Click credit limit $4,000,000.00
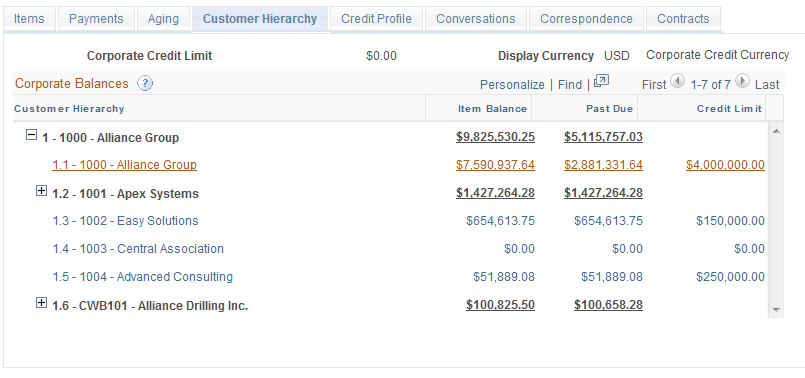 725,165
